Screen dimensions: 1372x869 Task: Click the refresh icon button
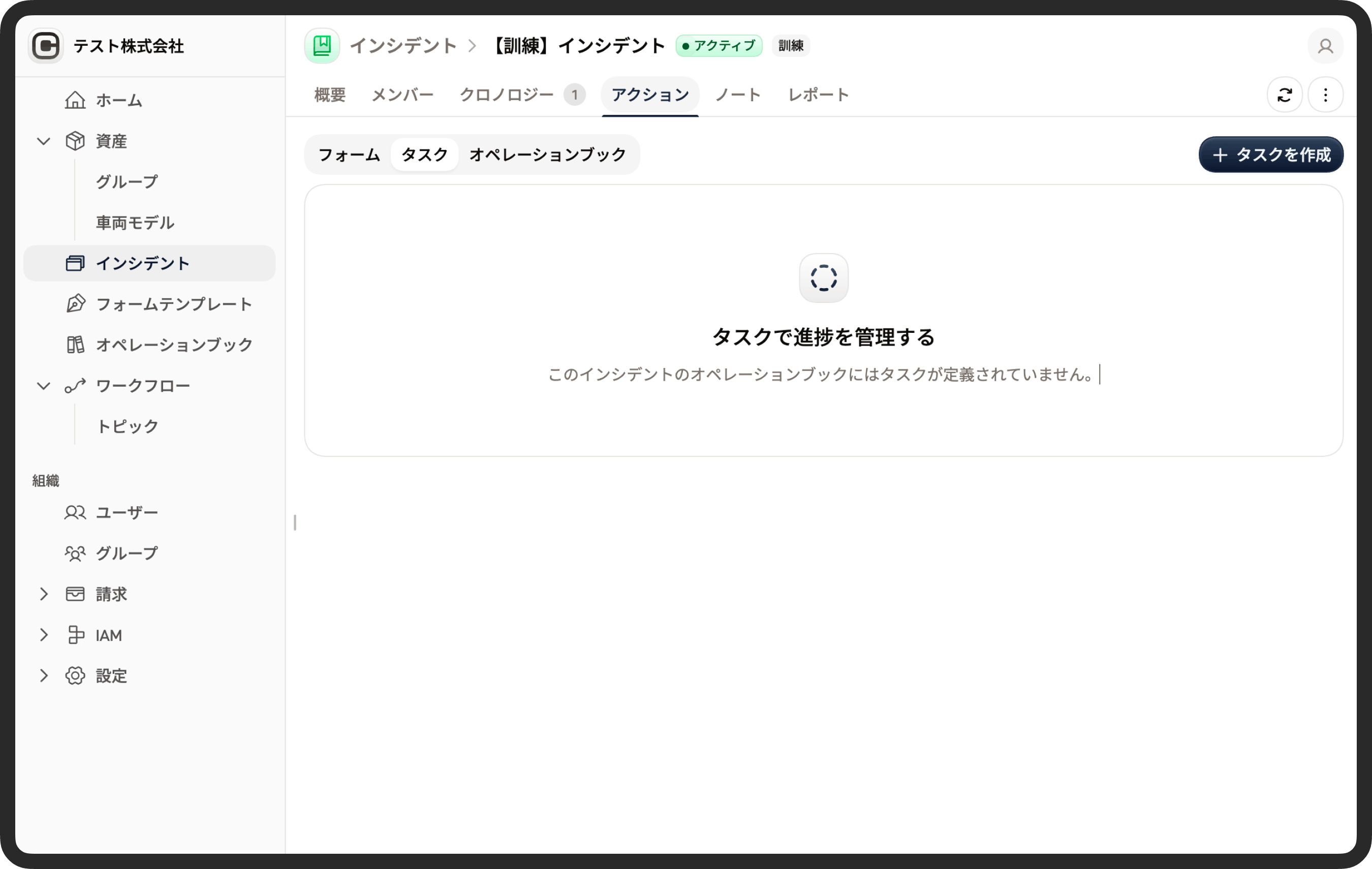coord(1284,95)
